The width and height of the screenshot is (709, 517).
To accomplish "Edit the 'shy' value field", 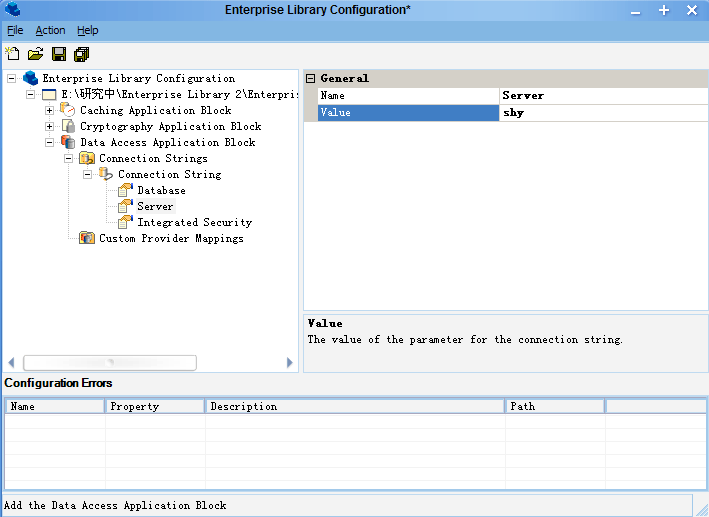I will point(604,113).
